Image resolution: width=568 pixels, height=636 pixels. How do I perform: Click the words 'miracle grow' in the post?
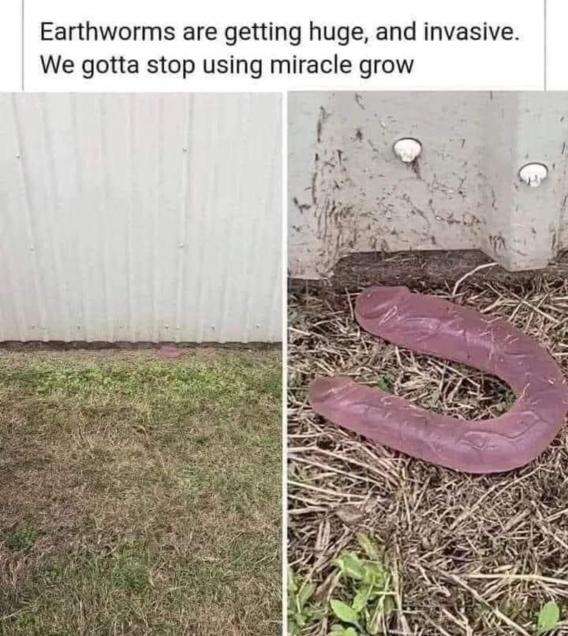coord(341,66)
